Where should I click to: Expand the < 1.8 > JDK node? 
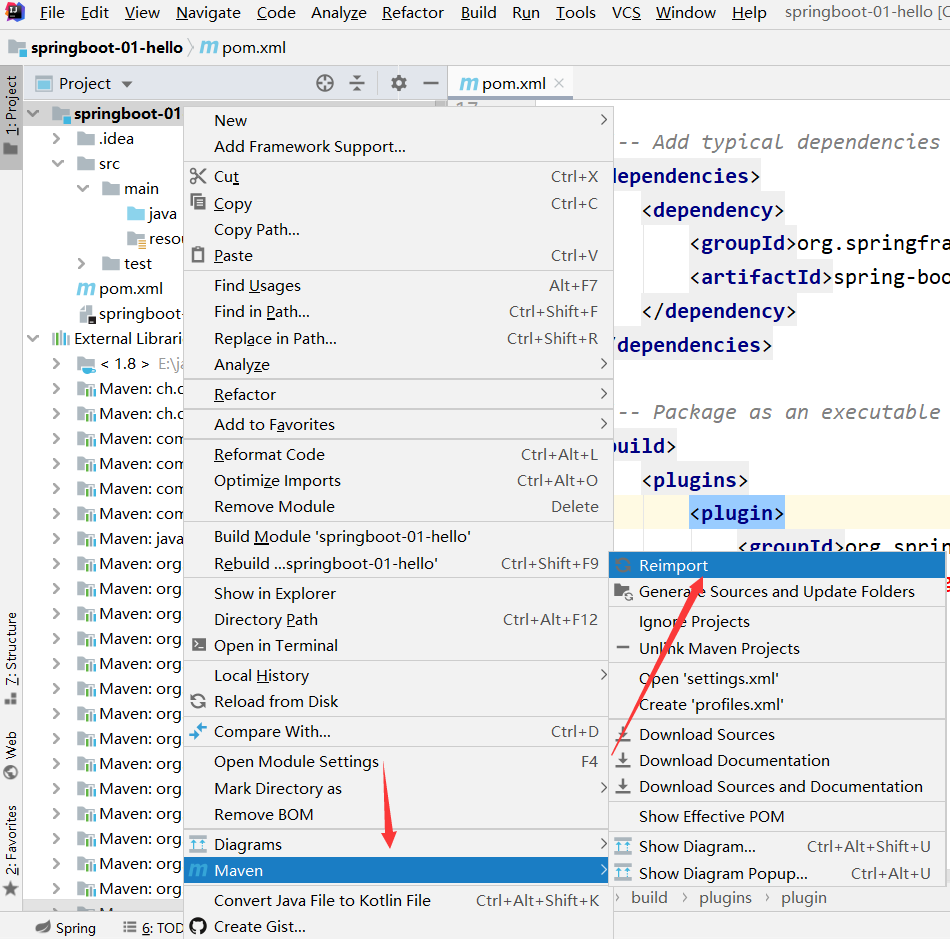pyautogui.click(x=56, y=363)
